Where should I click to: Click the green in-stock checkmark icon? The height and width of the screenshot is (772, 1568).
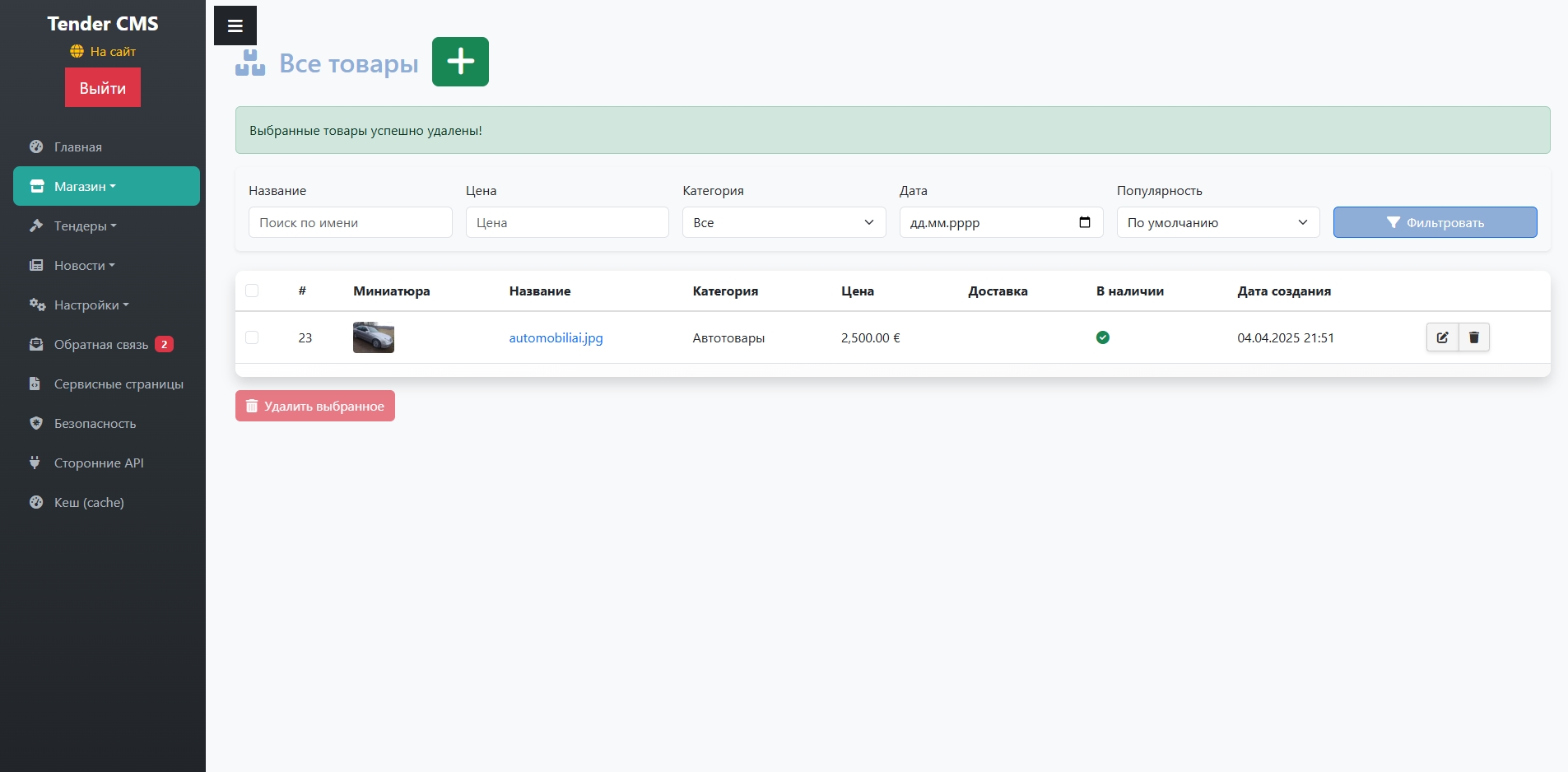(1102, 337)
